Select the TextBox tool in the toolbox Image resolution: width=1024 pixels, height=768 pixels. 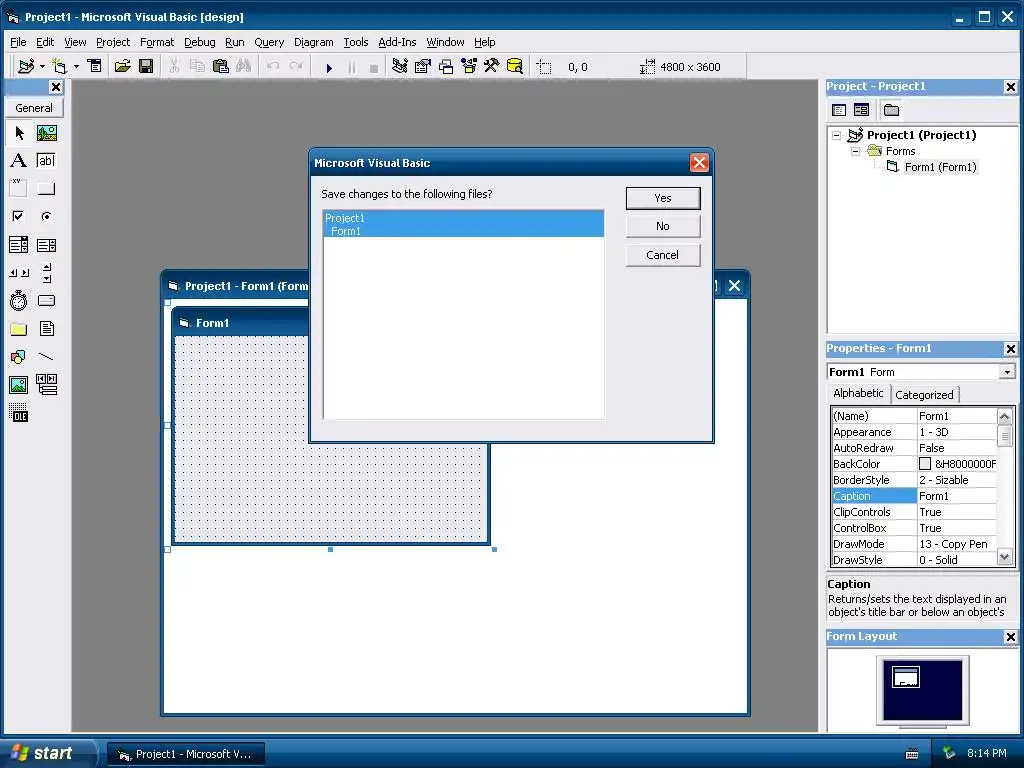point(46,161)
